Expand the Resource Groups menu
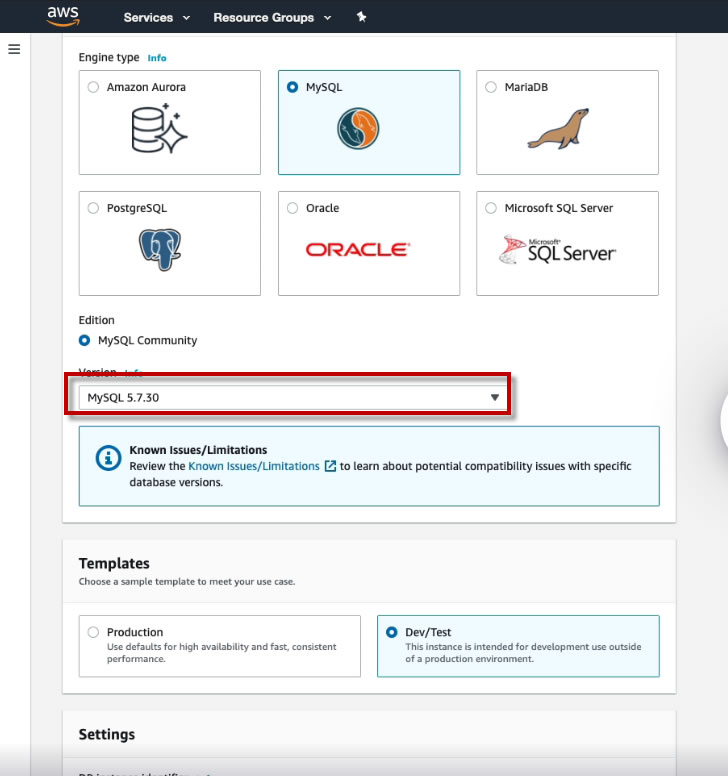 (272, 17)
